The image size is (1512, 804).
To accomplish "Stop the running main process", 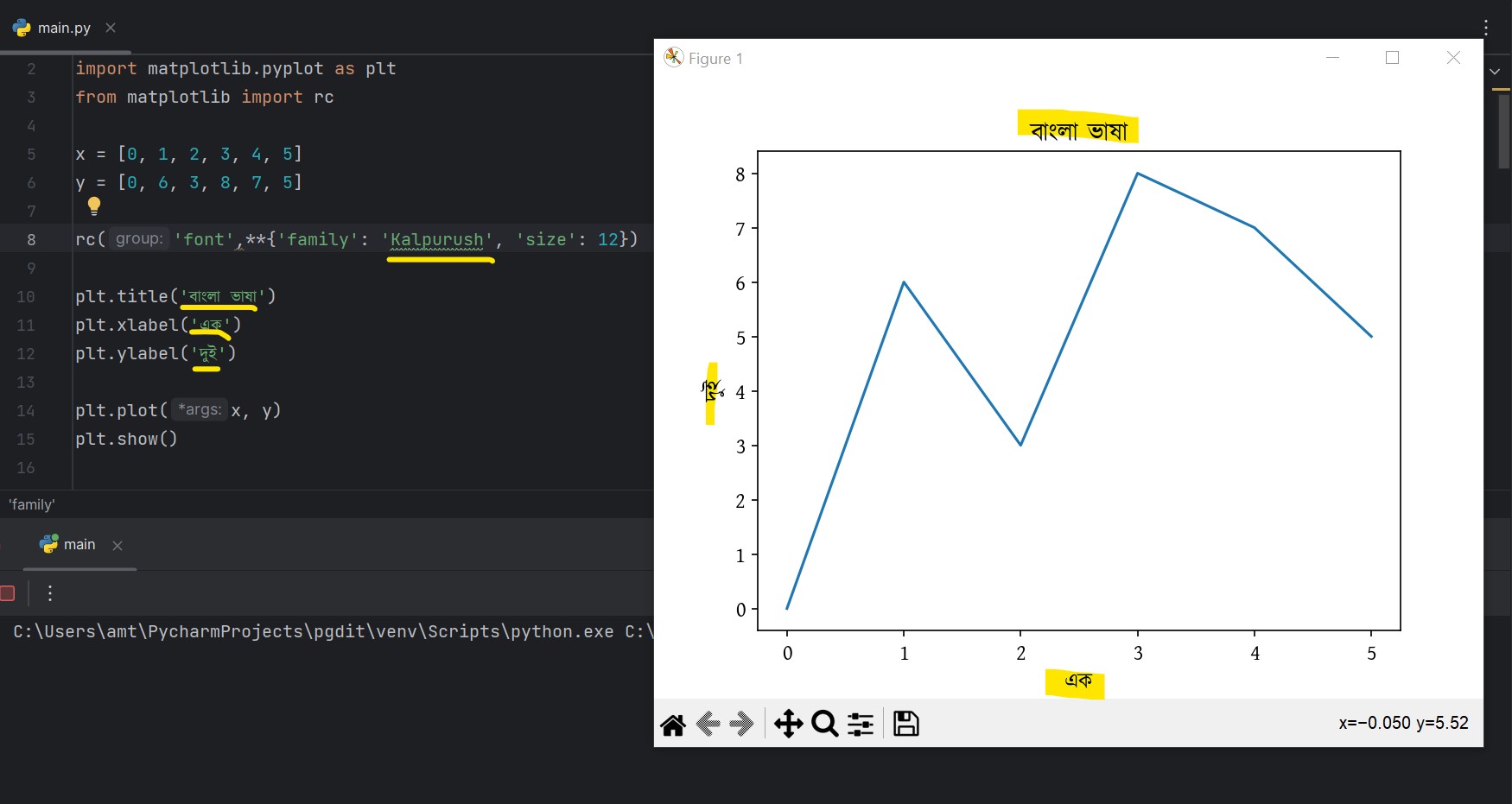I will point(8,593).
